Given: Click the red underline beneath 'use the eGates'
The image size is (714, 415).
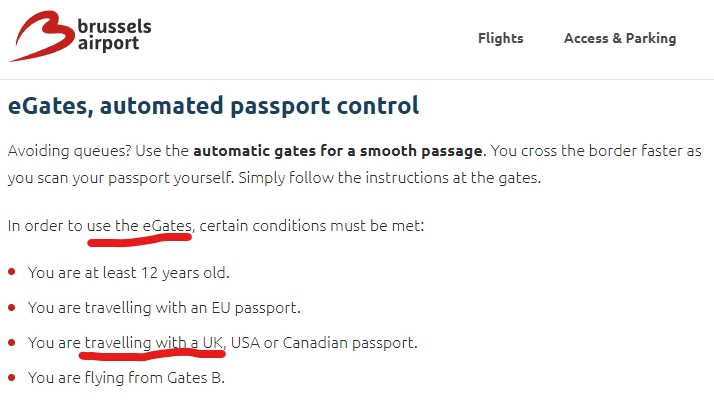Looking at the screenshot, I should click(x=139, y=240).
